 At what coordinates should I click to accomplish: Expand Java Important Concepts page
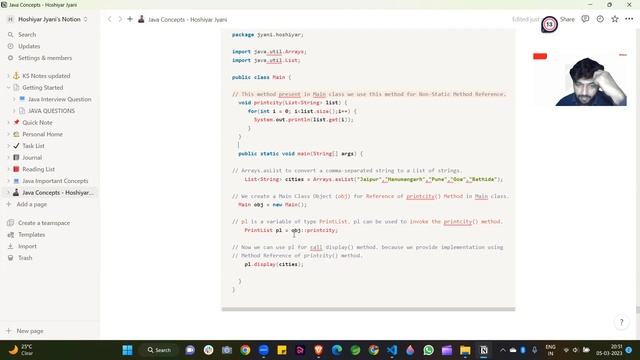[8, 181]
